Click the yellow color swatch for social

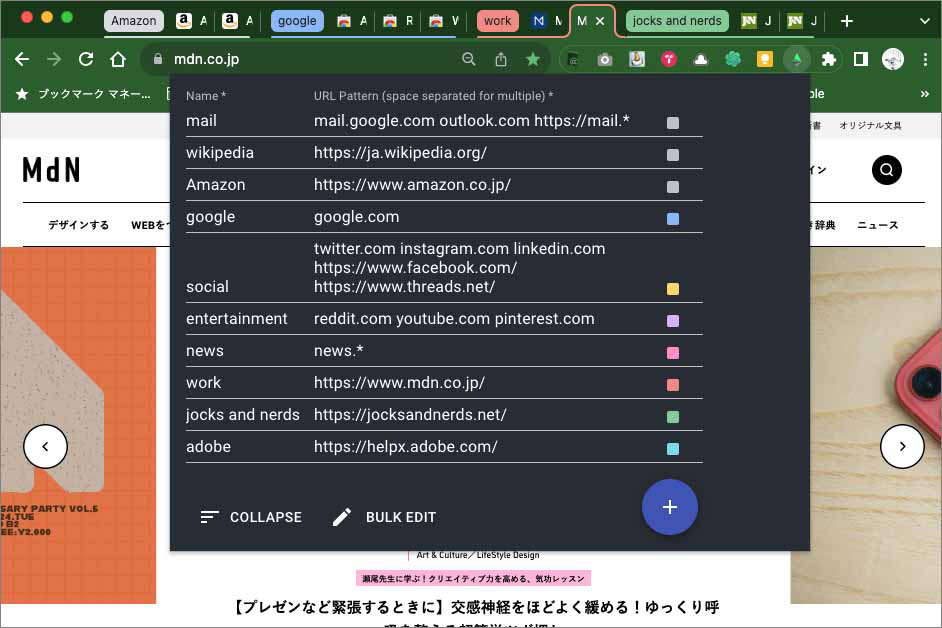[672, 288]
